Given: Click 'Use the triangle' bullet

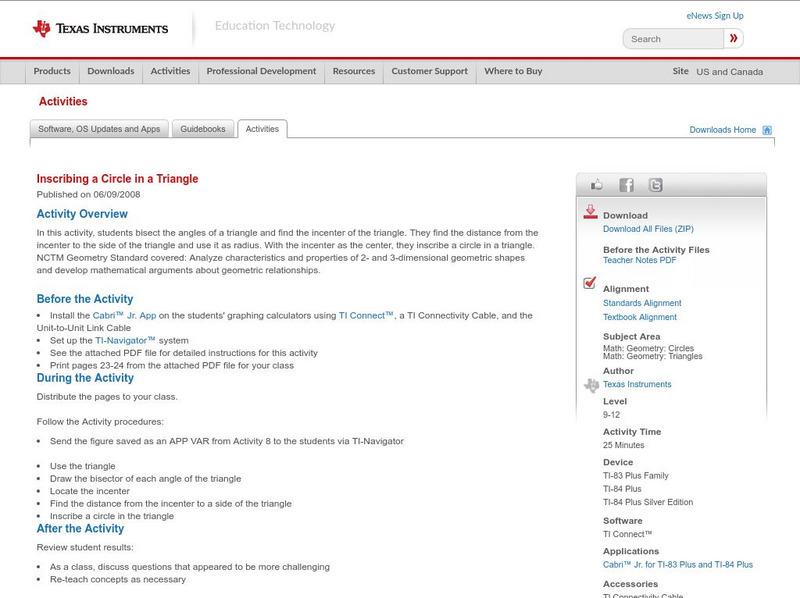Looking at the screenshot, I should pos(83,466).
